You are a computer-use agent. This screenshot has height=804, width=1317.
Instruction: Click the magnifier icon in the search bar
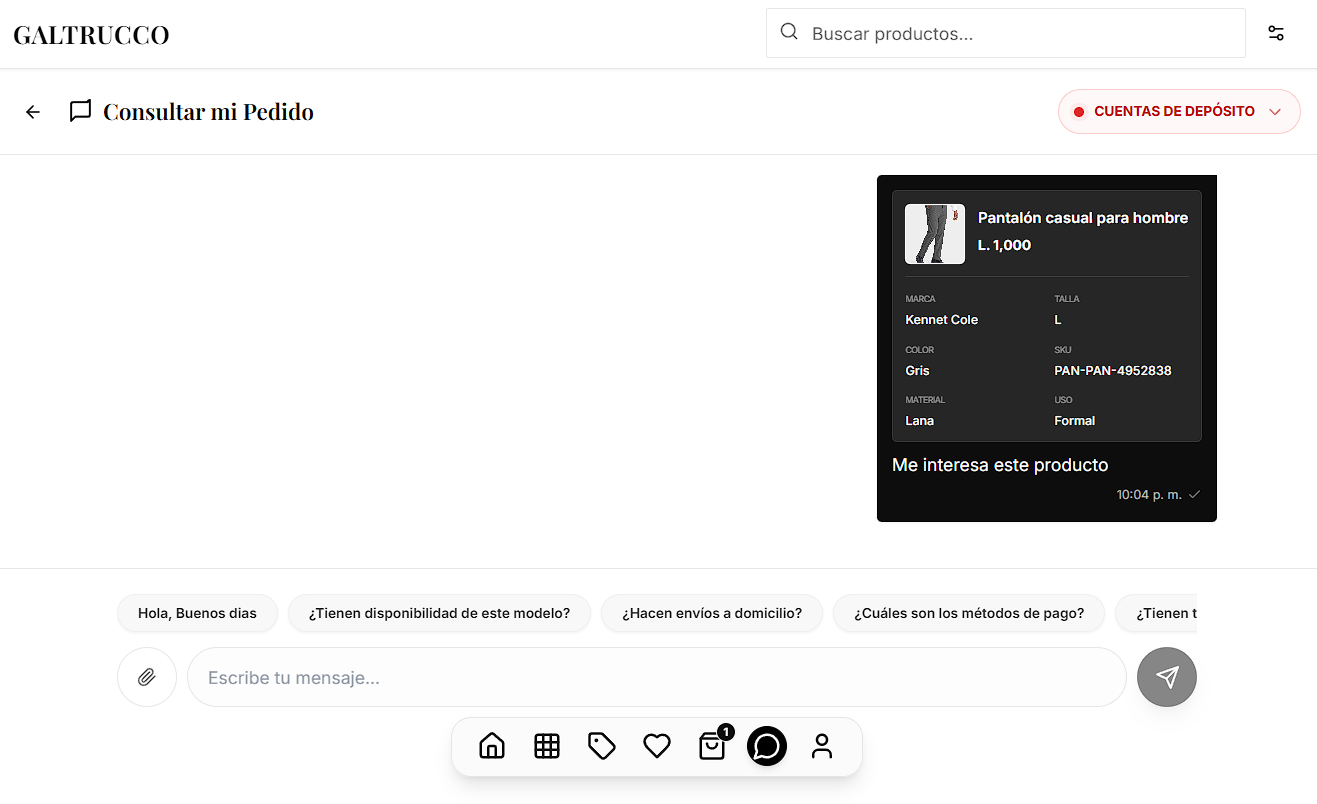(789, 32)
